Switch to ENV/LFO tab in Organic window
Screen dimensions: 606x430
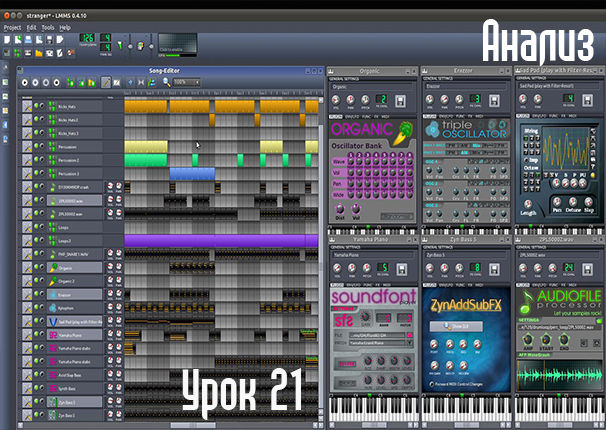[x=352, y=117]
